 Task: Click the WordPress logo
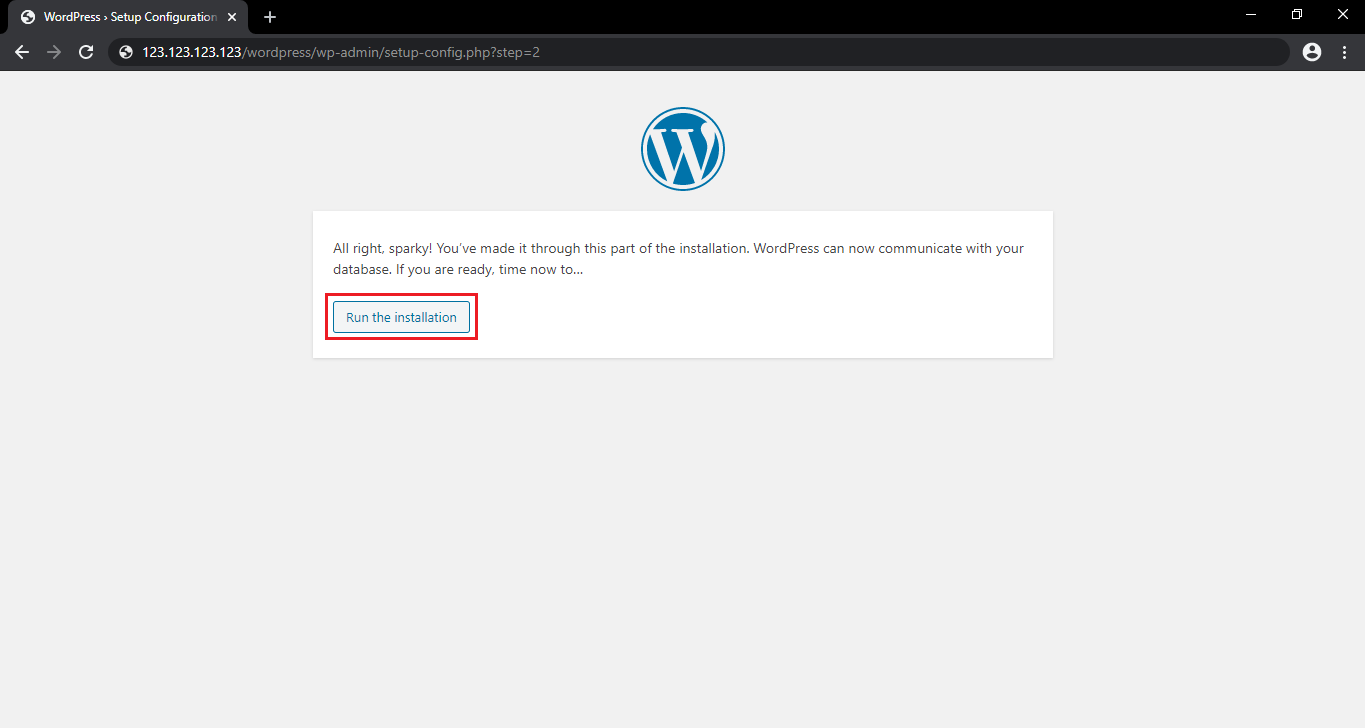click(x=682, y=149)
